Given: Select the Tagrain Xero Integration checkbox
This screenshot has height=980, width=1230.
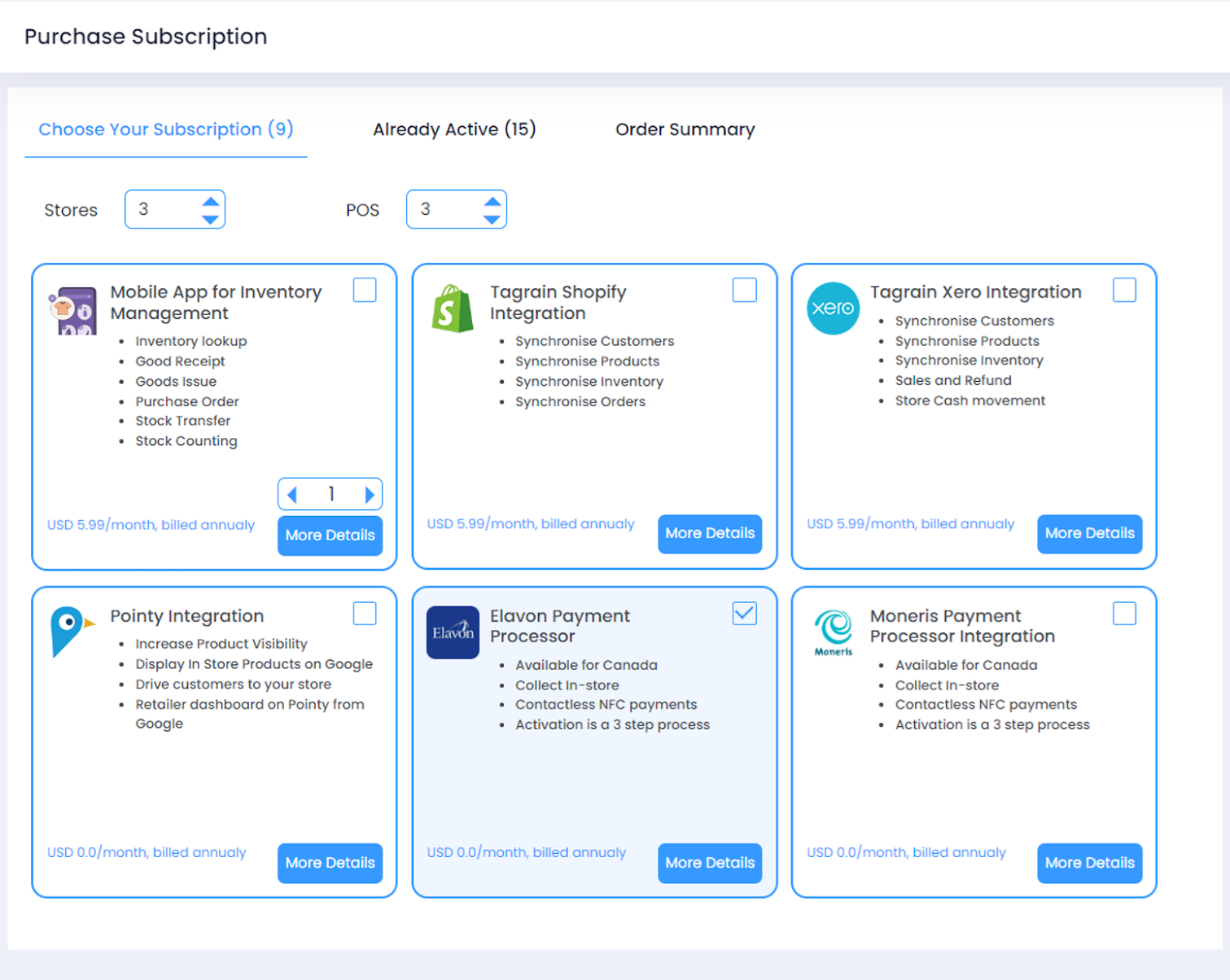Looking at the screenshot, I should click(1123, 291).
